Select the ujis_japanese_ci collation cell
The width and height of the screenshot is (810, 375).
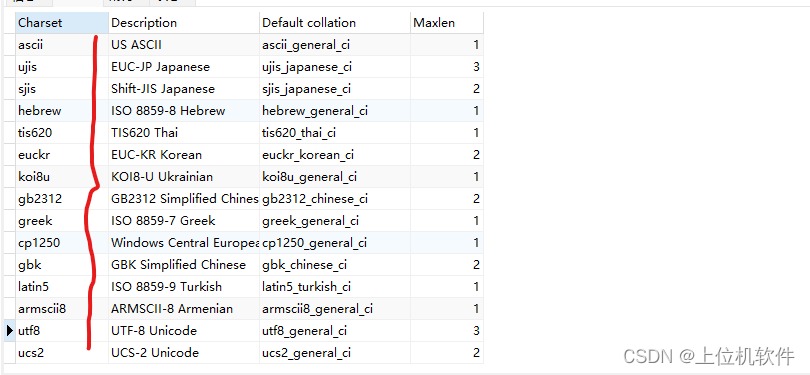click(335, 67)
